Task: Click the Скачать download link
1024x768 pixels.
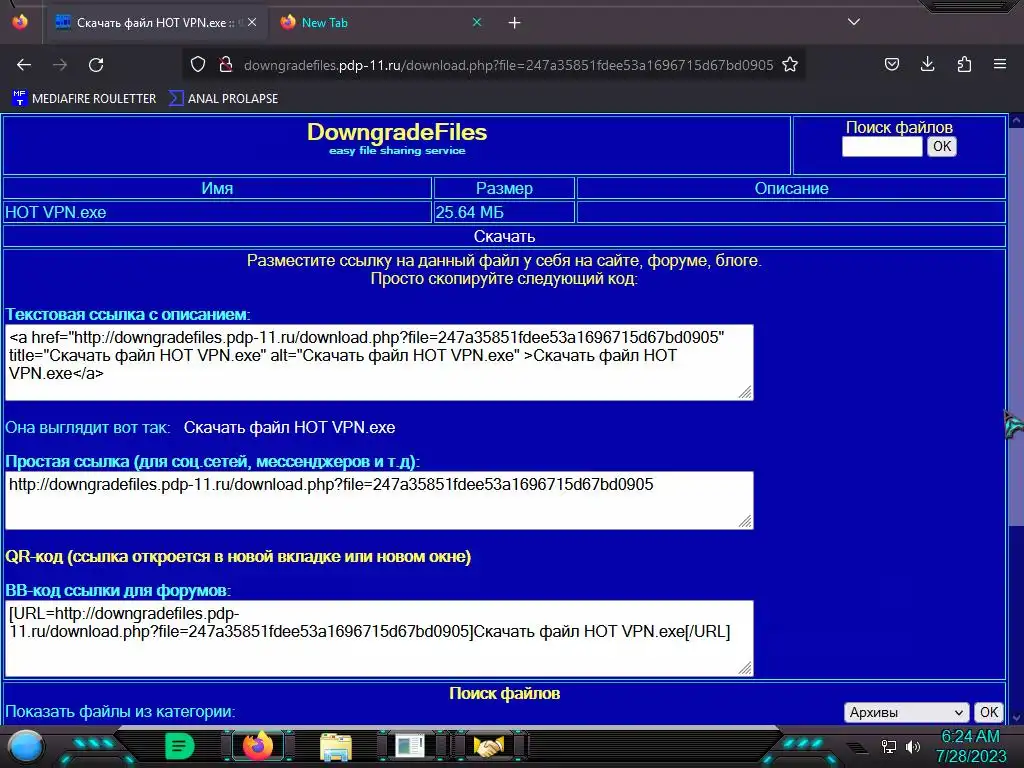Action: pos(504,236)
